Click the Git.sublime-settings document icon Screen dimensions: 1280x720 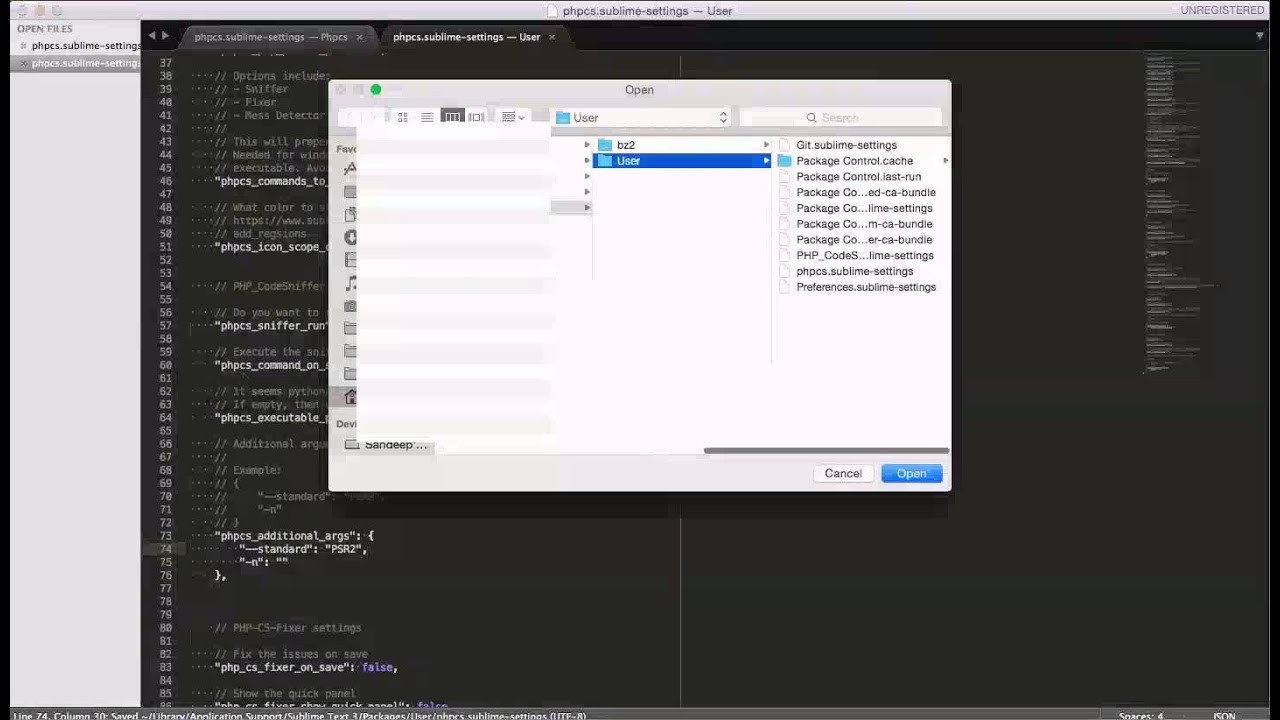(784, 145)
